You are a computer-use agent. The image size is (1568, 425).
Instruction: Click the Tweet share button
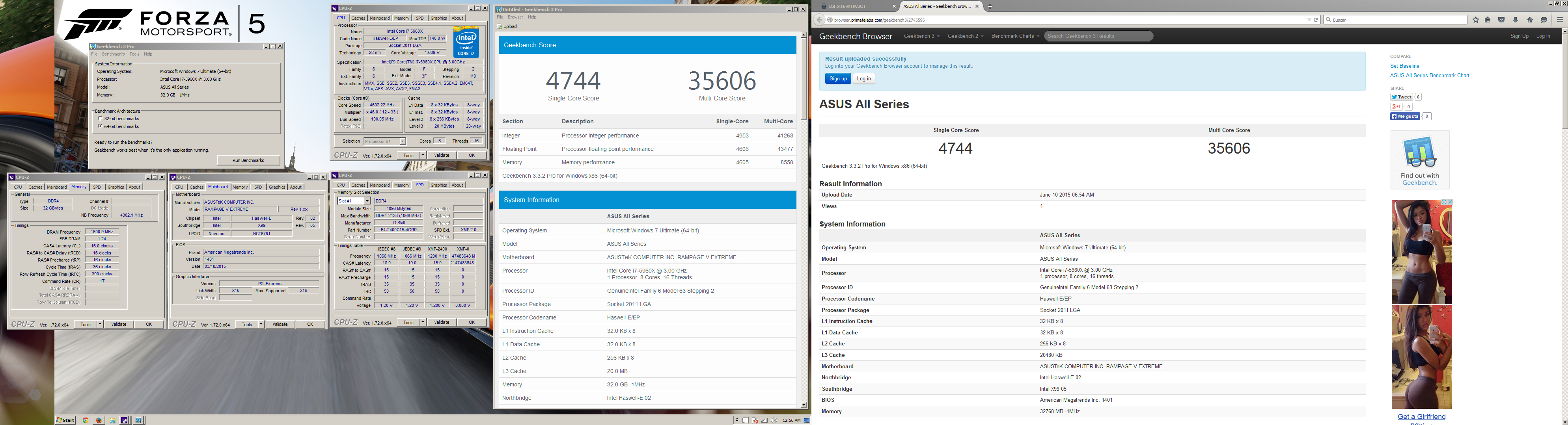1401,97
